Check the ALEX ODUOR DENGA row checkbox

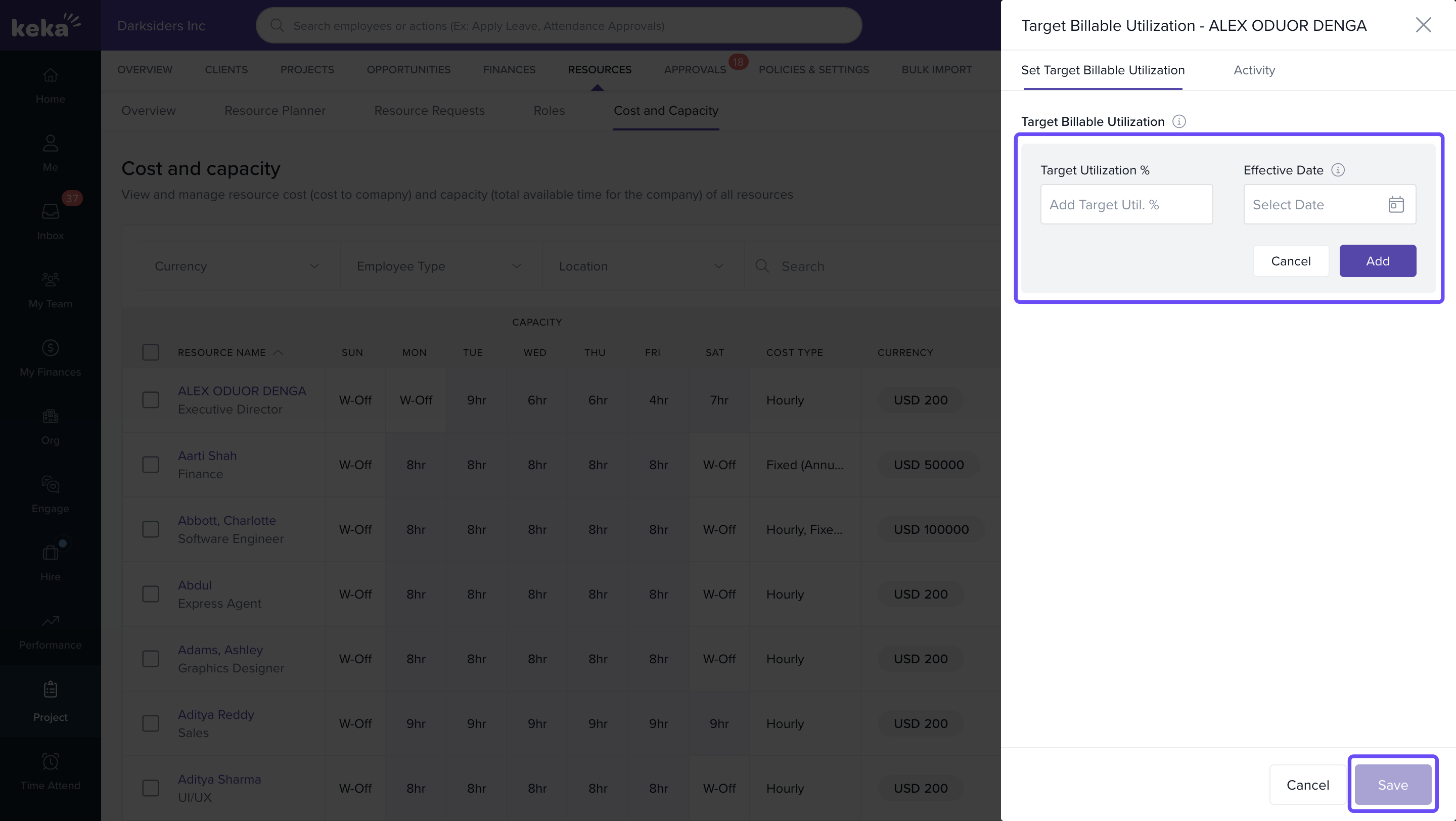[x=150, y=400]
